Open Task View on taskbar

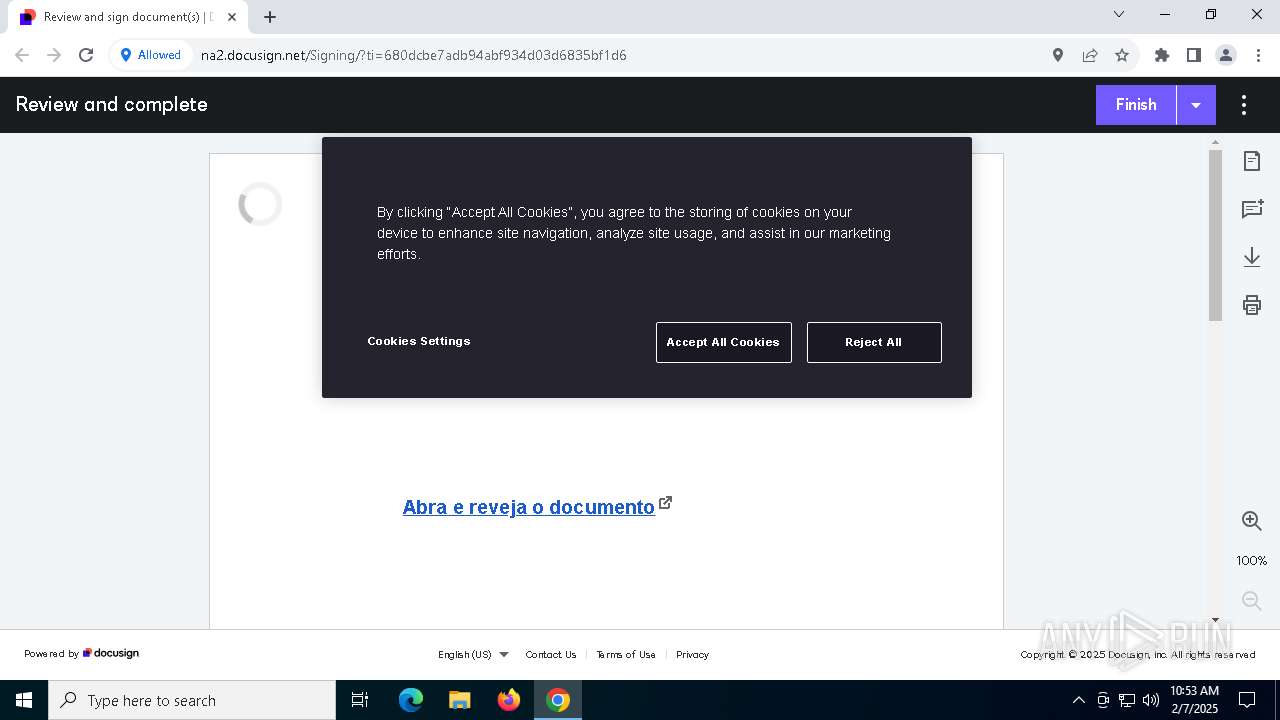[x=360, y=700]
